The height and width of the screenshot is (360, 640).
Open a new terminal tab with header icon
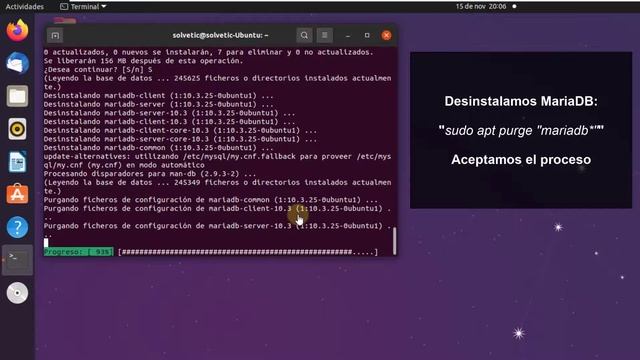55,36
